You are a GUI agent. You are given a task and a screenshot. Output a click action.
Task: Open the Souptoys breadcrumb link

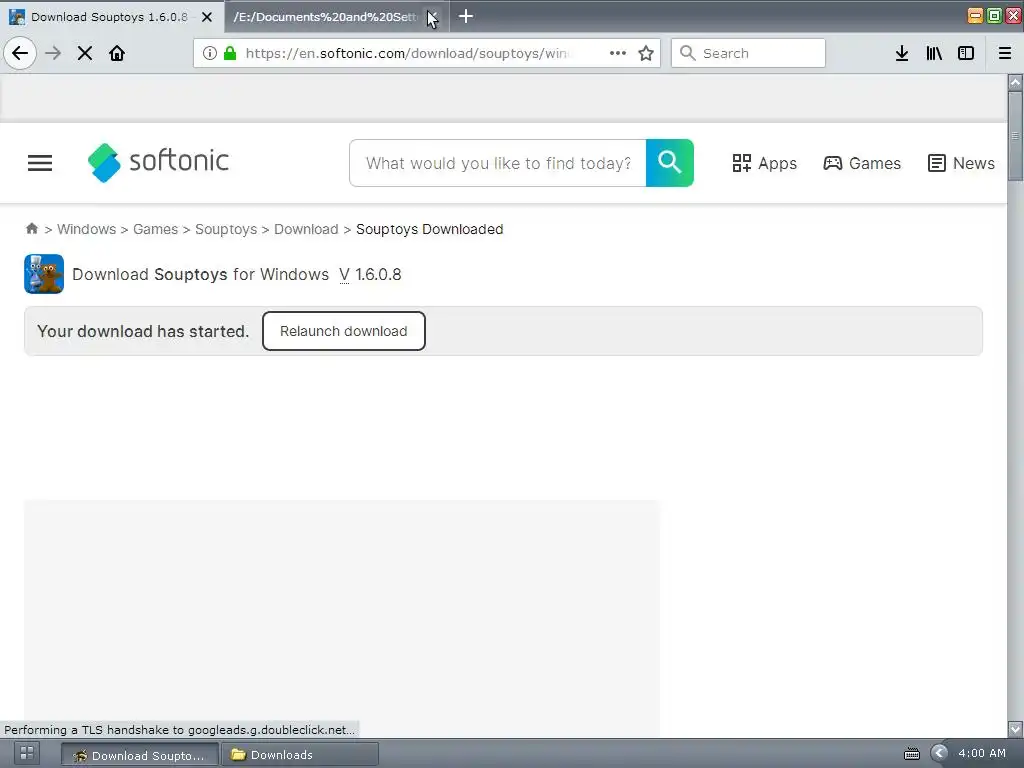[x=226, y=229]
